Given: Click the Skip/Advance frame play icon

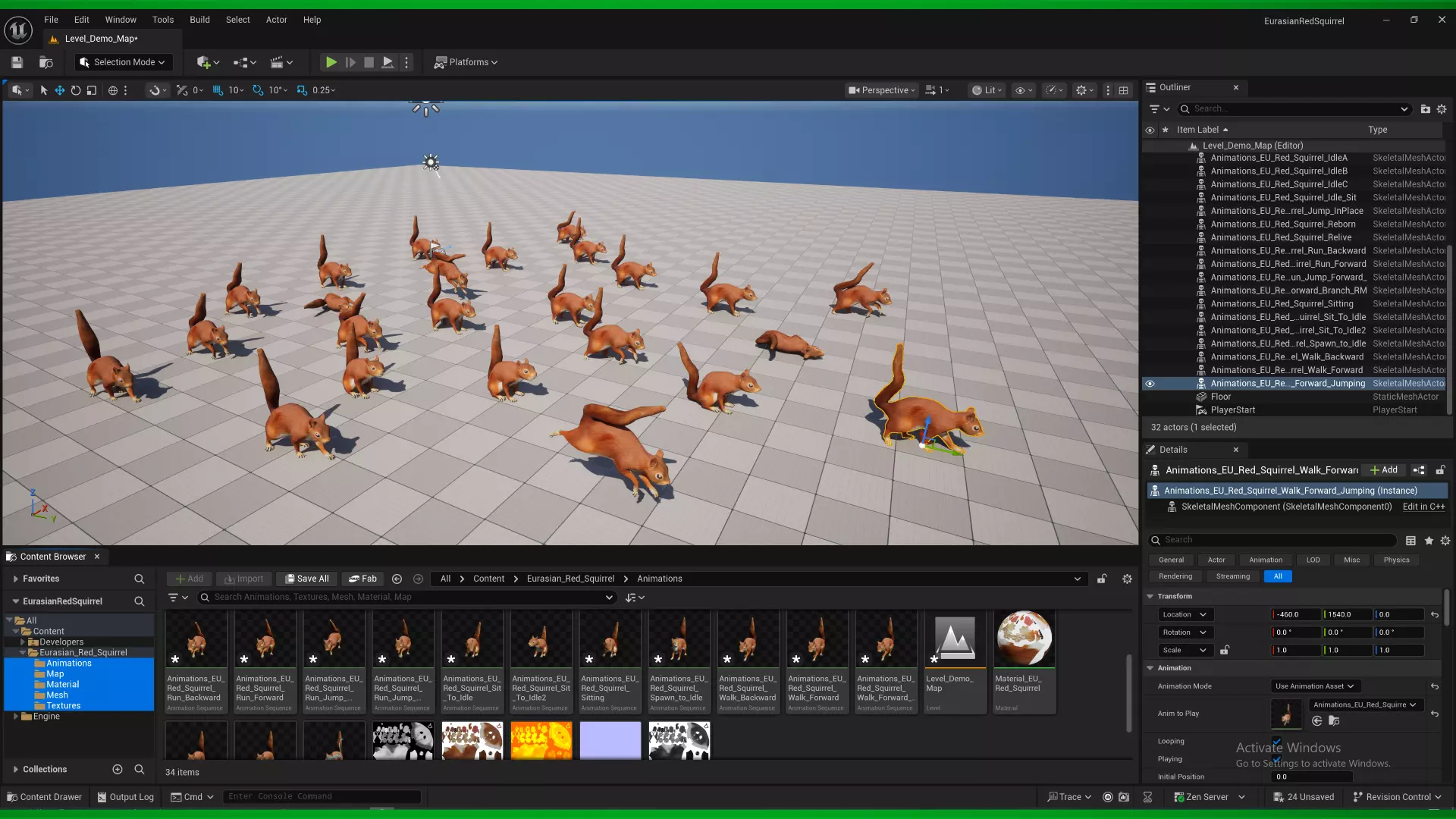Looking at the screenshot, I should pyautogui.click(x=350, y=62).
